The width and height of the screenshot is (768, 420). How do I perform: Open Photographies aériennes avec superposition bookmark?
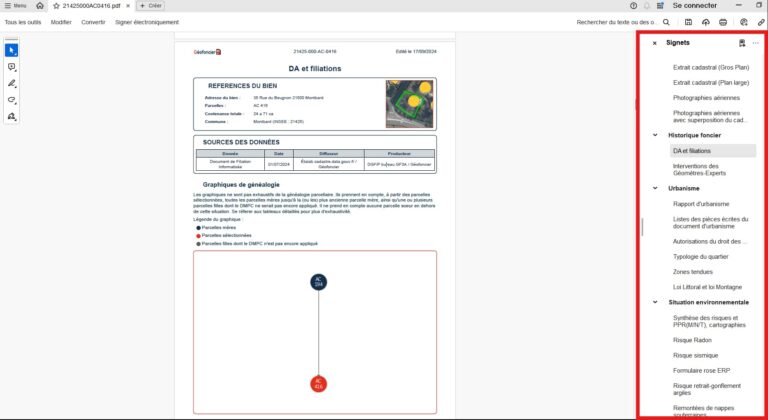click(x=710, y=116)
